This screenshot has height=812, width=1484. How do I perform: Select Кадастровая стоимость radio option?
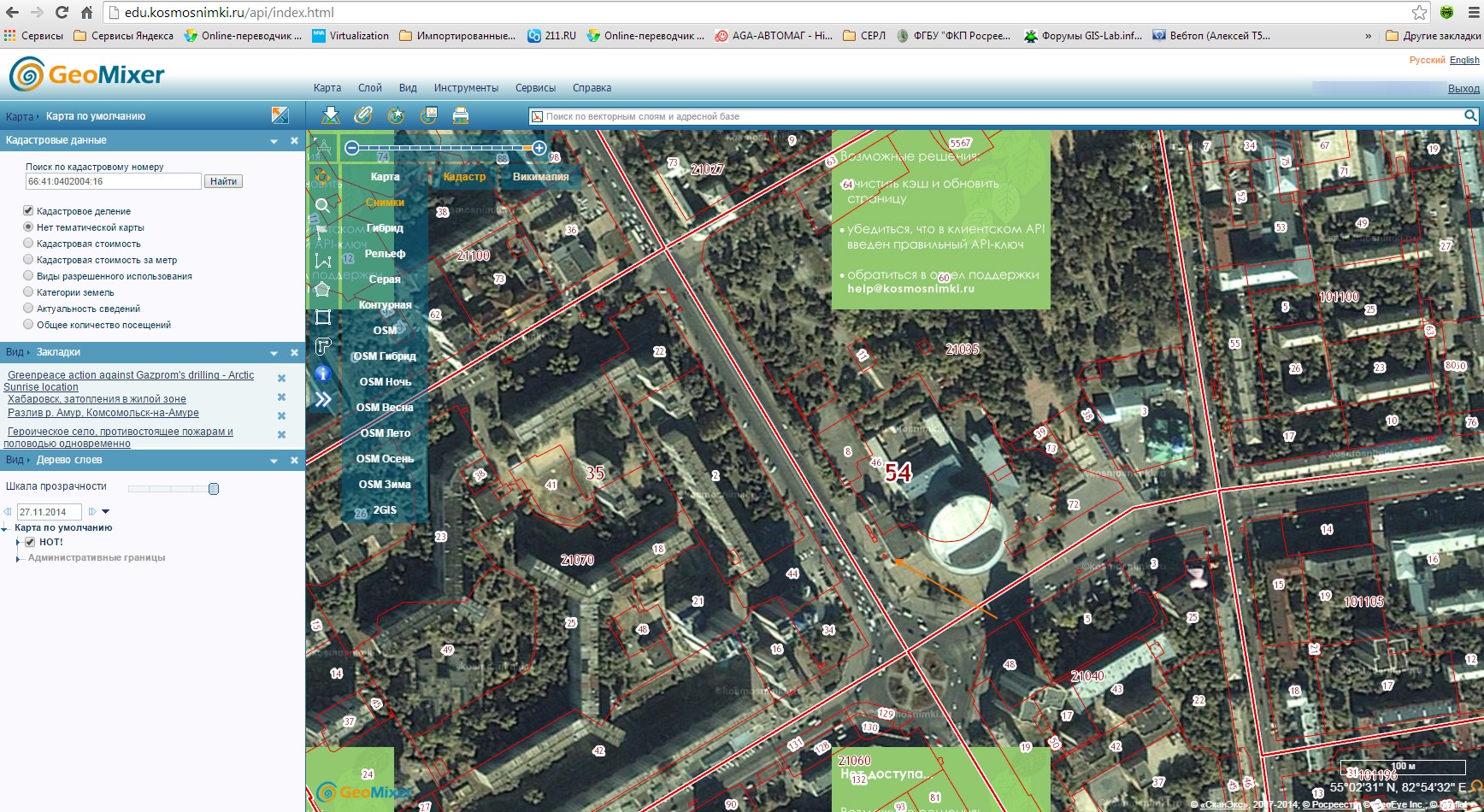point(28,244)
